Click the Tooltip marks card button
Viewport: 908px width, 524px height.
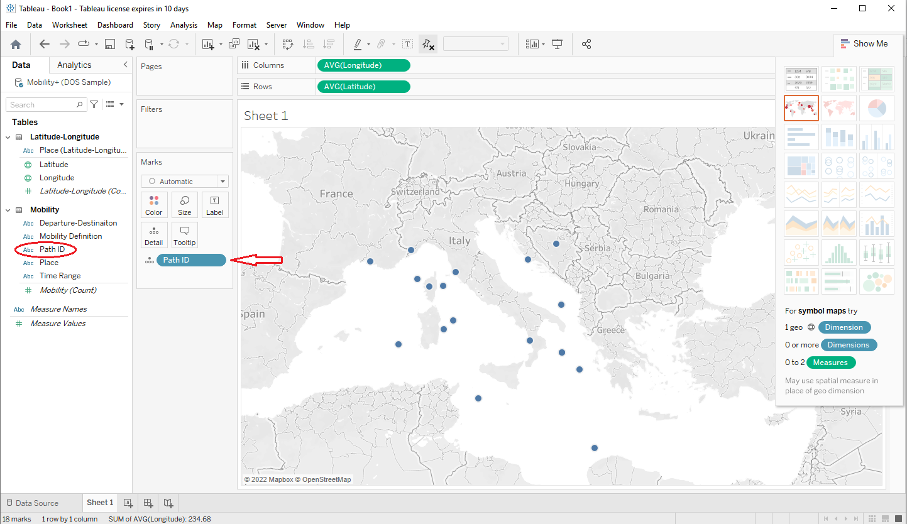coord(184,235)
